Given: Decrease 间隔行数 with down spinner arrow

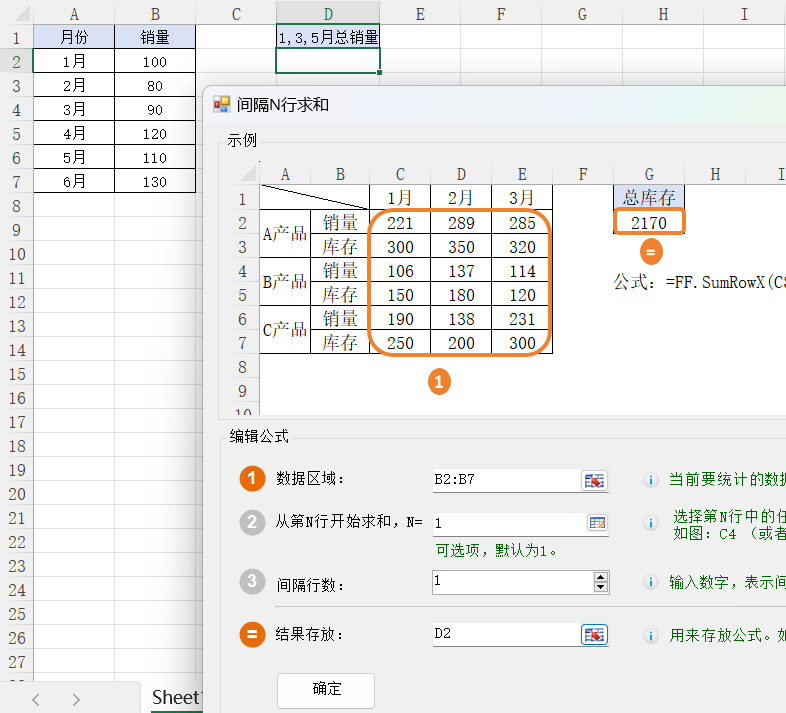Looking at the screenshot, I should (600, 588).
